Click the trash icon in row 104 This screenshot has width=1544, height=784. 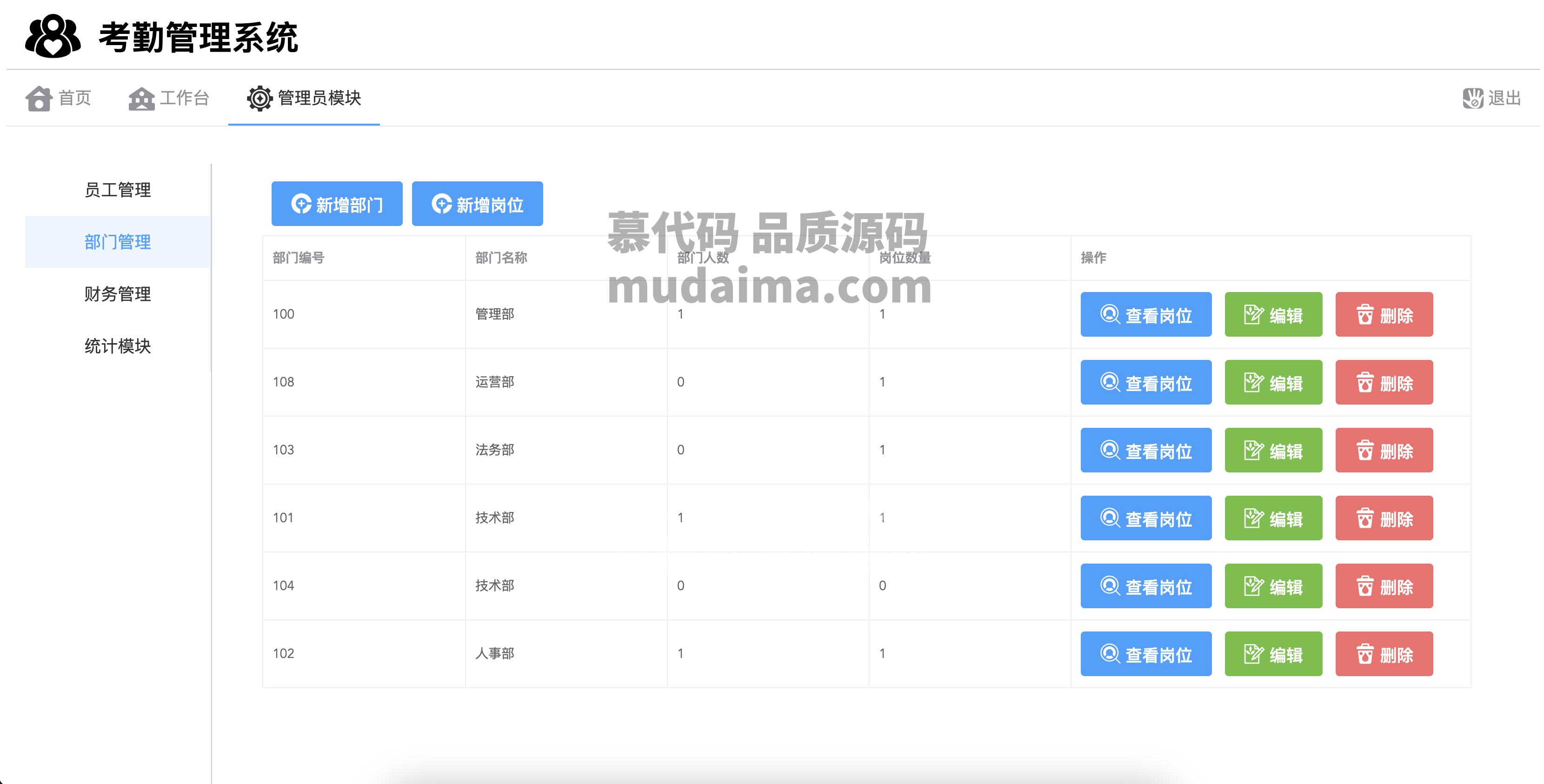(1365, 585)
